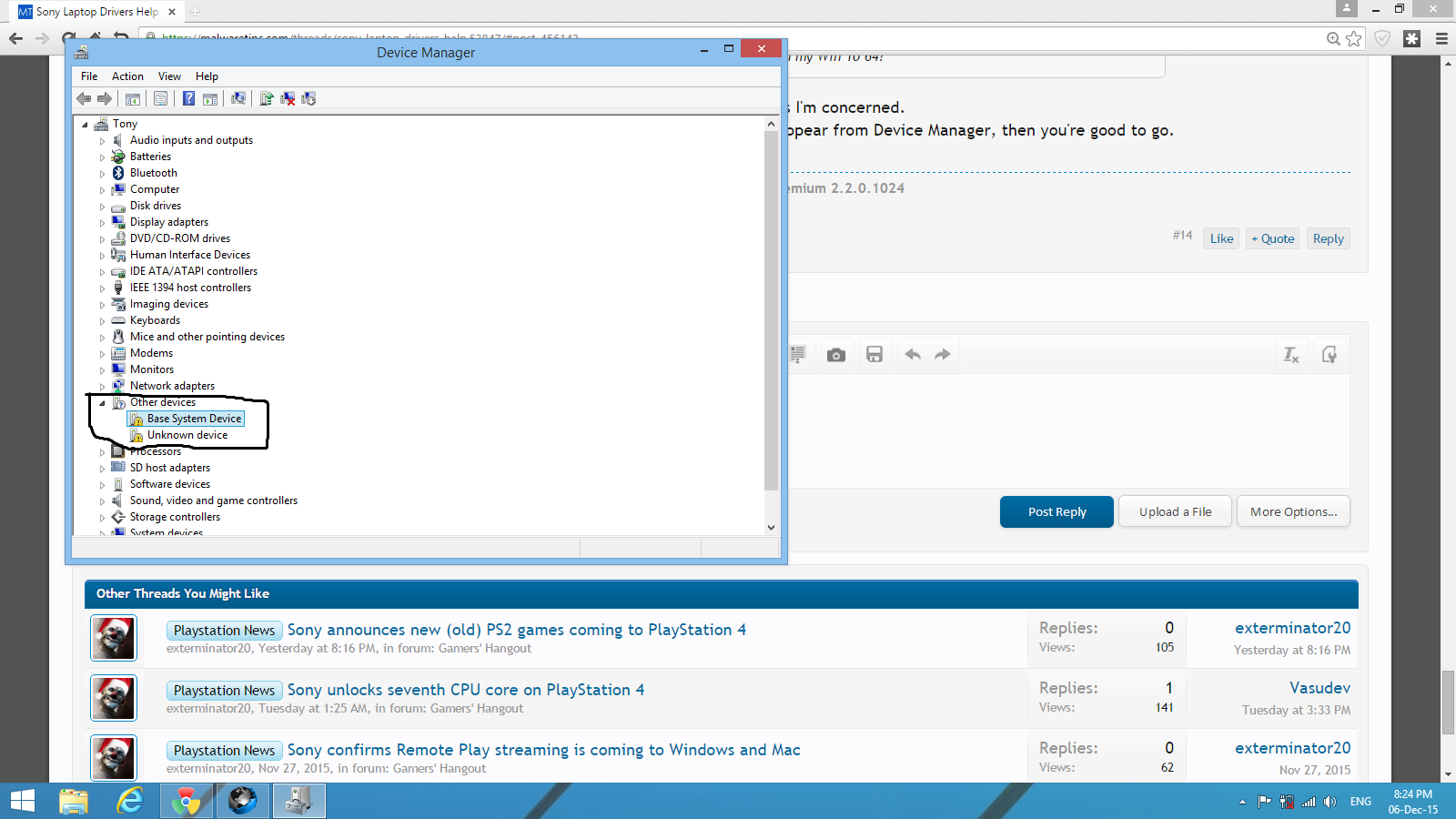Open the seventh CPU core on PlayStation 4 thread
The height and width of the screenshot is (819, 1456).
pos(466,690)
